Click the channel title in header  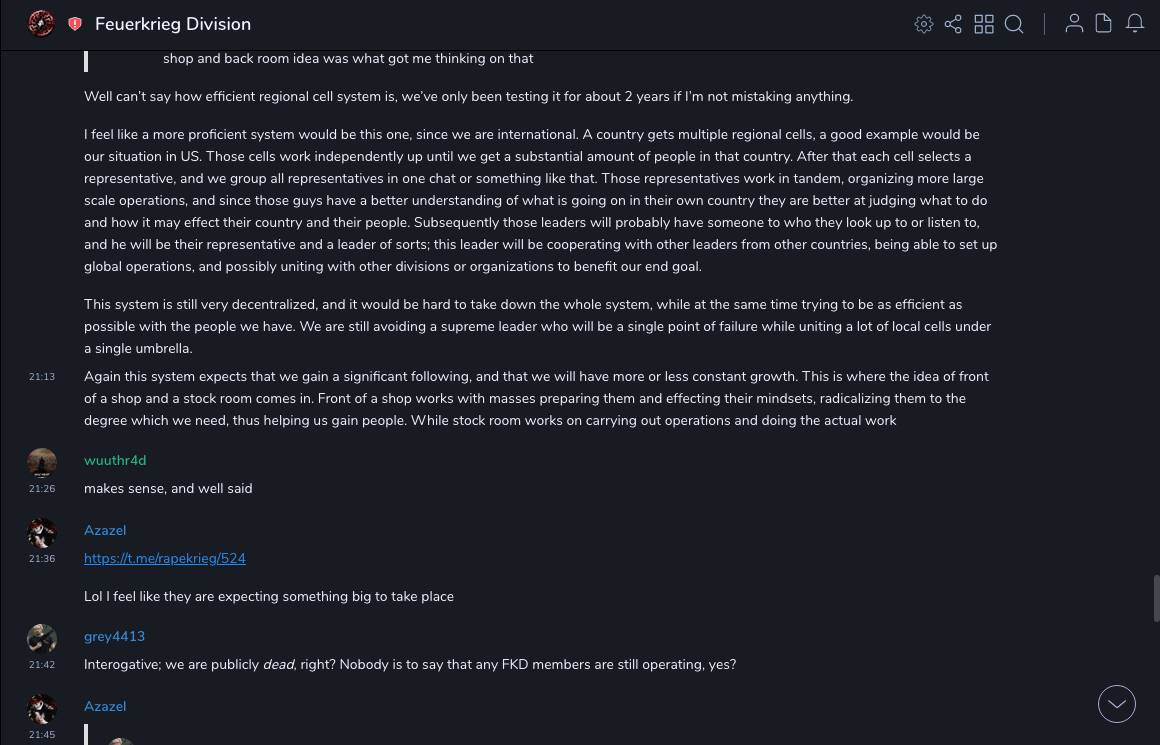coord(173,24)
